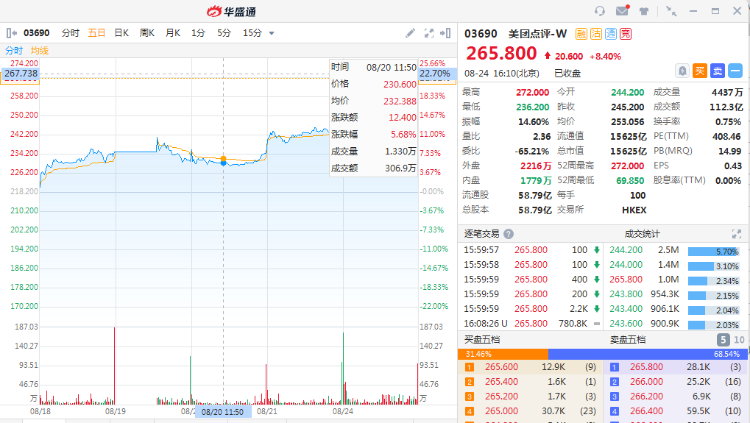Viewport: 750px width, 423px height.
Task: Click bid level 3 price 265.200
Action: coord(501,397)
